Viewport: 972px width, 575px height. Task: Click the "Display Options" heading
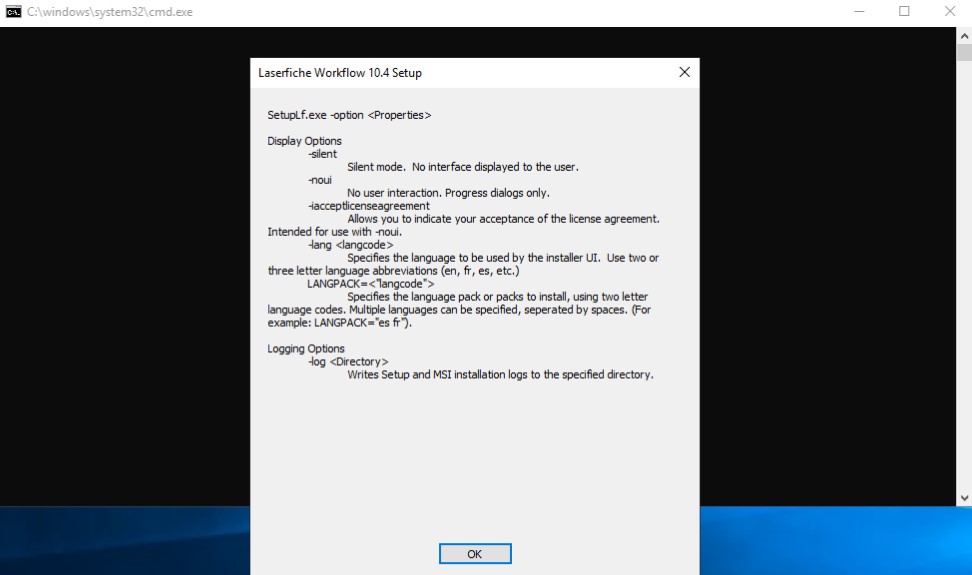304,141
